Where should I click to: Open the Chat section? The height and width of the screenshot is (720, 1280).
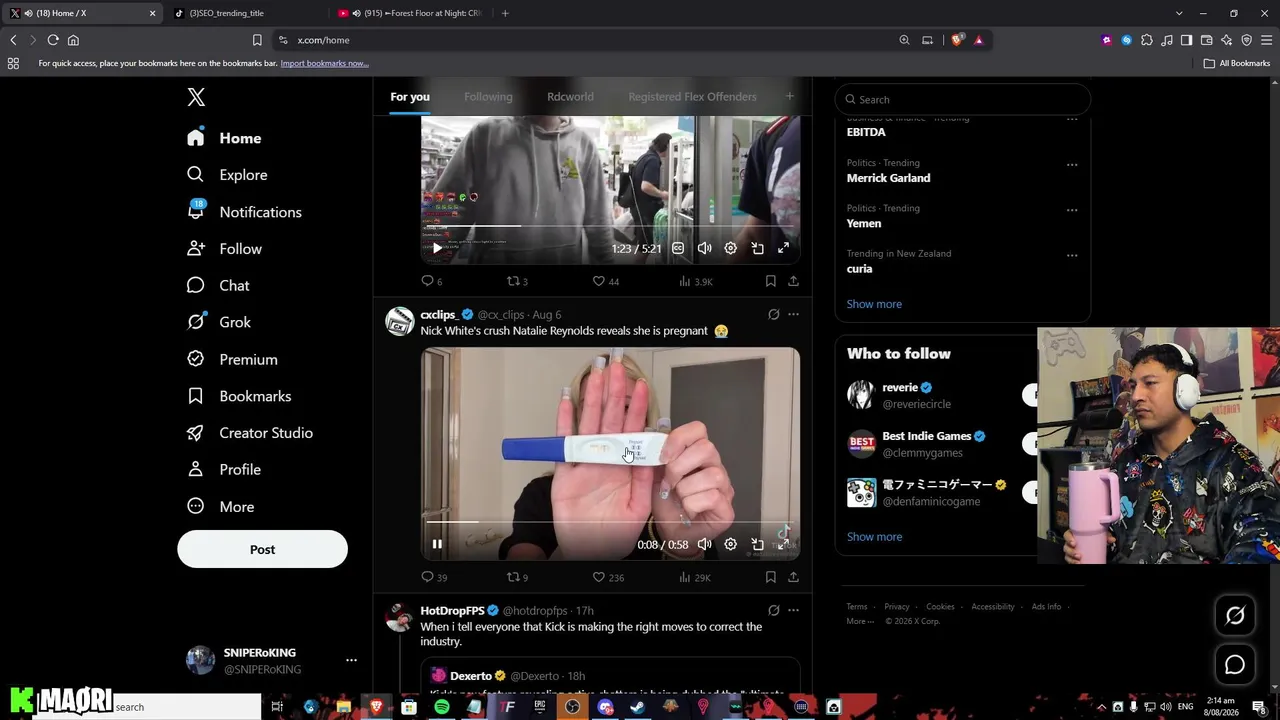click(218, 286)
